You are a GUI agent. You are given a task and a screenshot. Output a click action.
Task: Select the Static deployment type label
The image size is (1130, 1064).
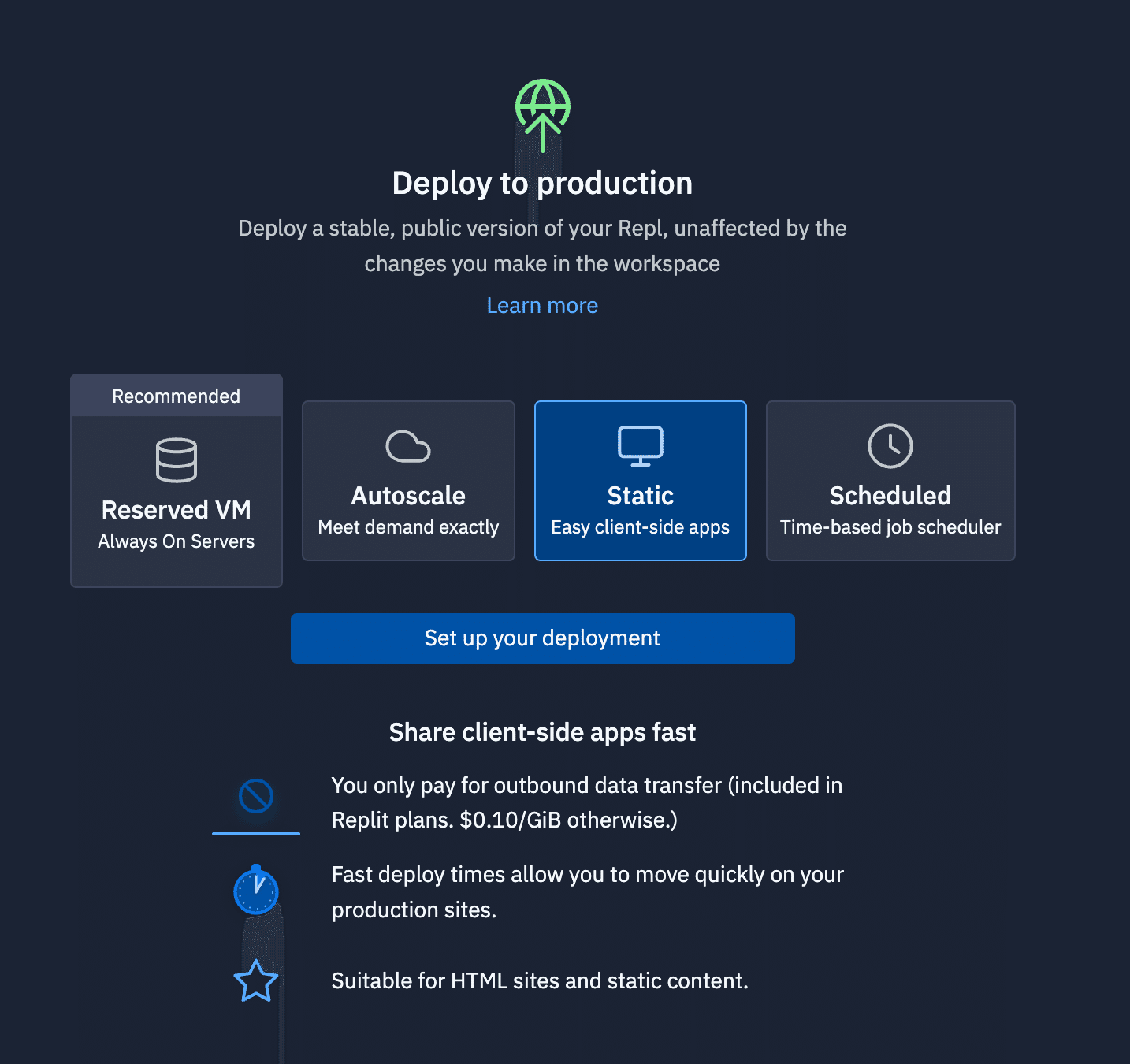pos(640,496)
